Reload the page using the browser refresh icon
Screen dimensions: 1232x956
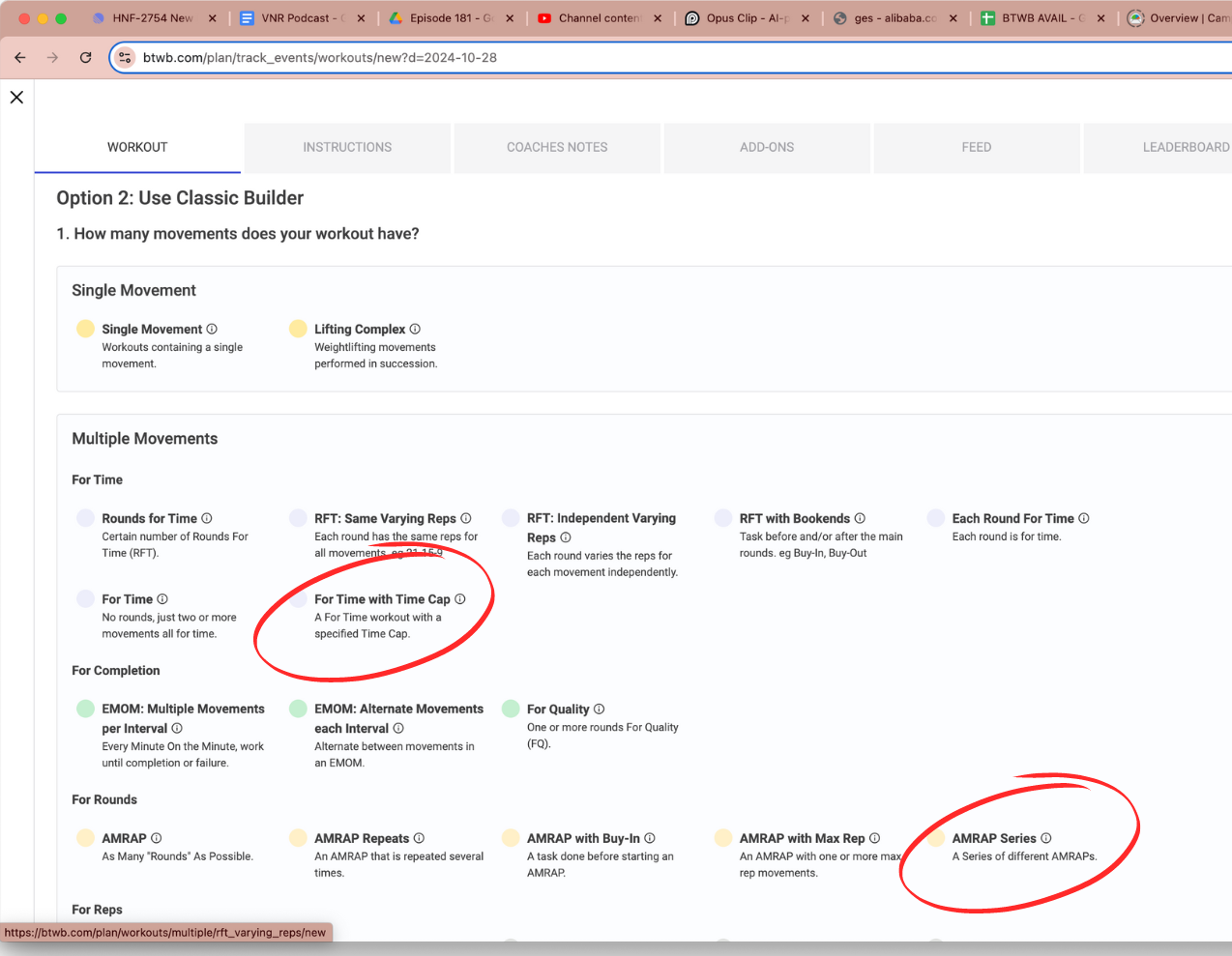tap(85, 58)
